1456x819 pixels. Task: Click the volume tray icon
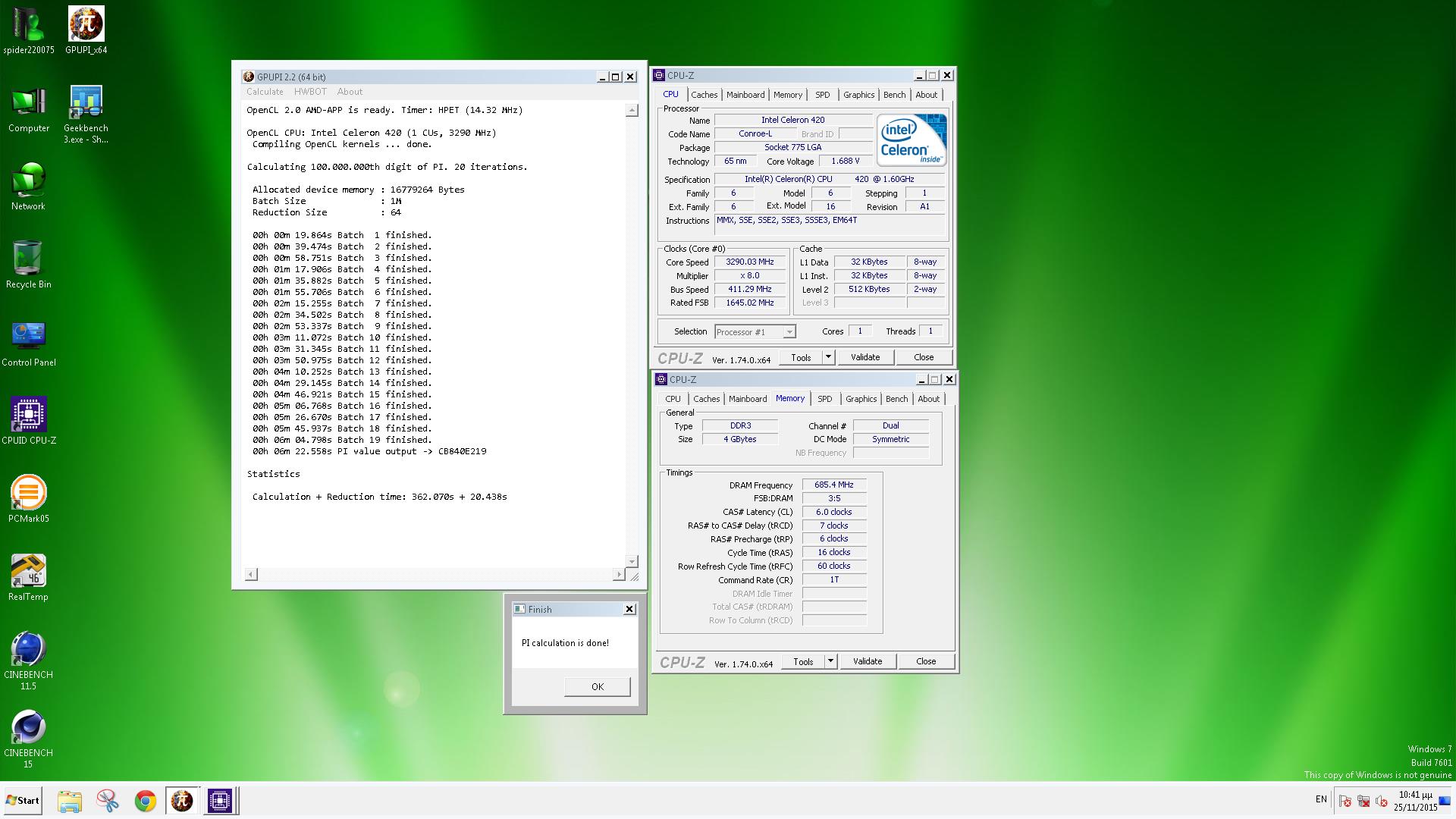(x=1382, y=801)
